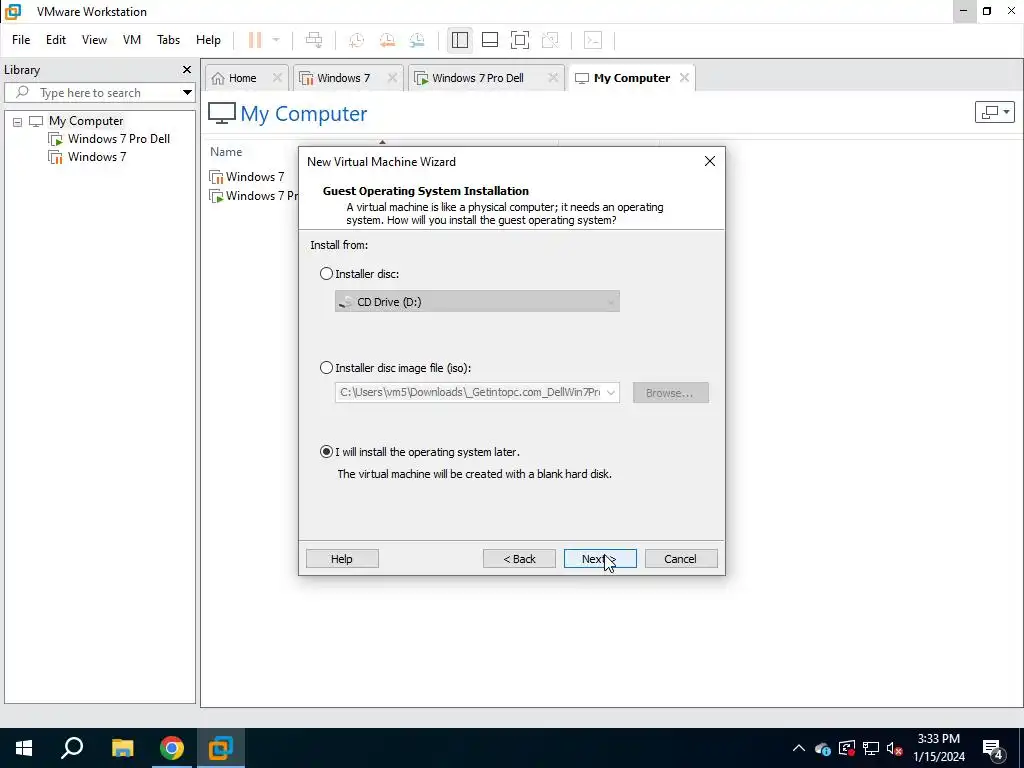The image size is (1024, 768).
Task: Click the Unity mode toolbar icon
Action: [550, 40]
